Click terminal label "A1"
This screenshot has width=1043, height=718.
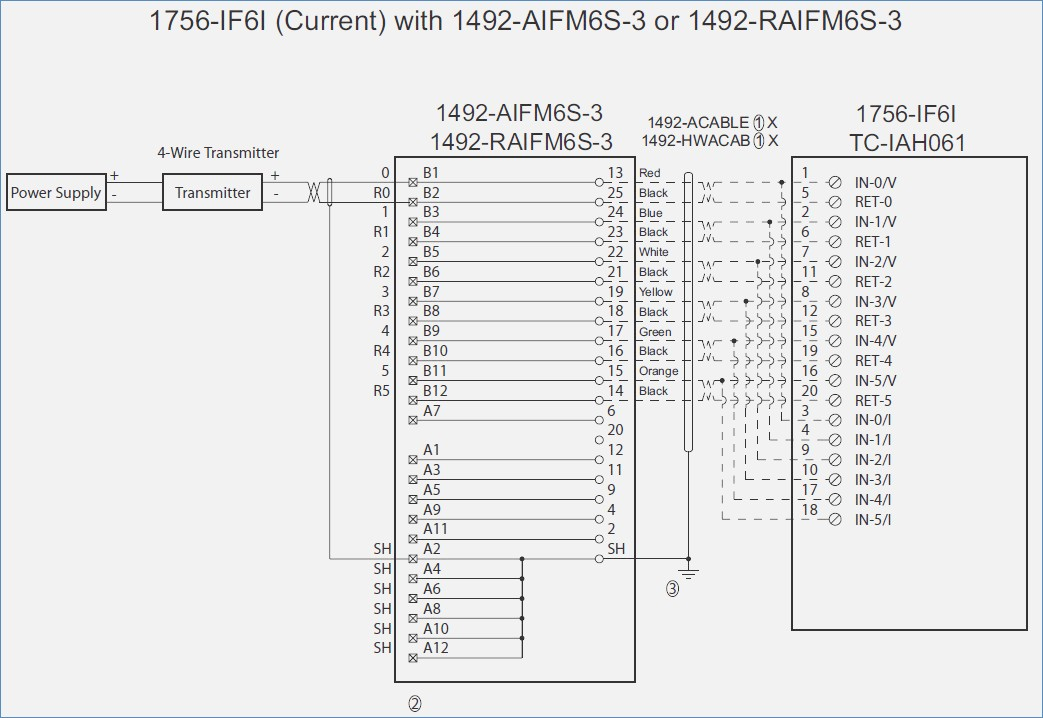[x=431, y=450]
